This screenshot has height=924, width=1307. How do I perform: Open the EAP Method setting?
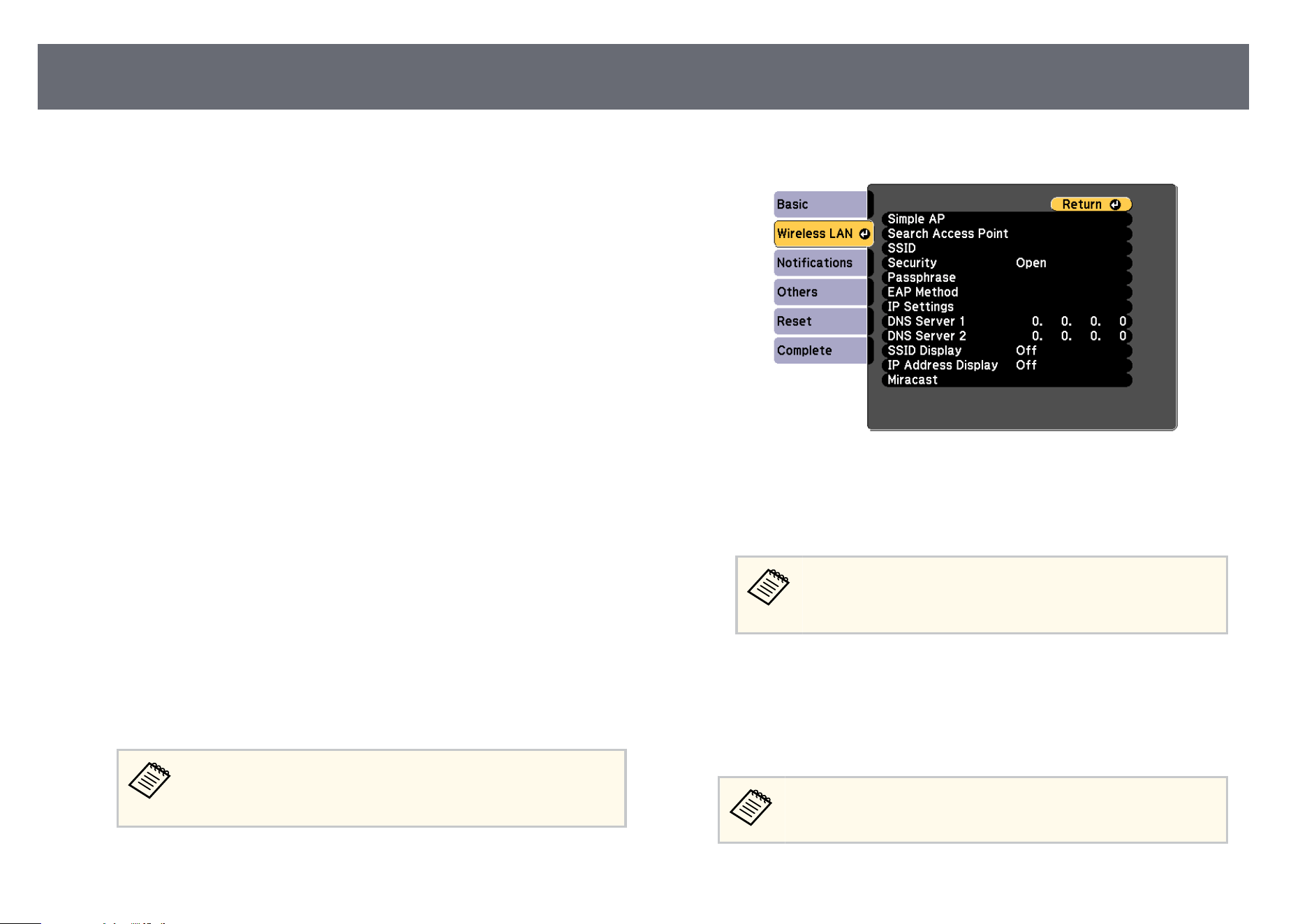1006,292
